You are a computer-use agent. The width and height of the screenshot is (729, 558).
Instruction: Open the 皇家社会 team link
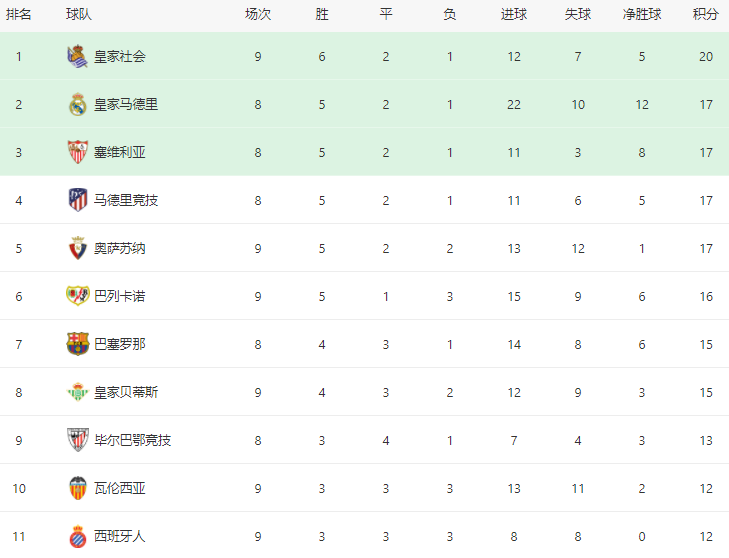(120, 57)
